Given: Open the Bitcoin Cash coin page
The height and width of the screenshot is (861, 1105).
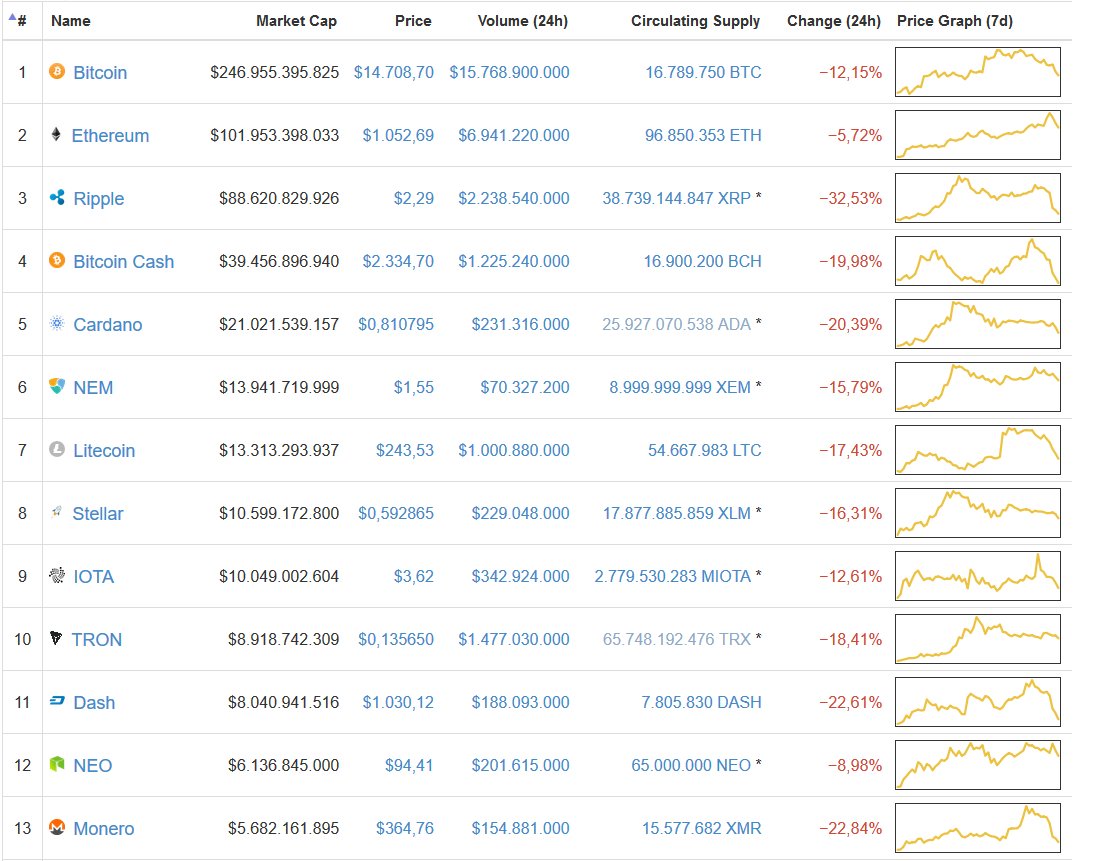Looking at the screenshot, I should [x=123, y=261].
